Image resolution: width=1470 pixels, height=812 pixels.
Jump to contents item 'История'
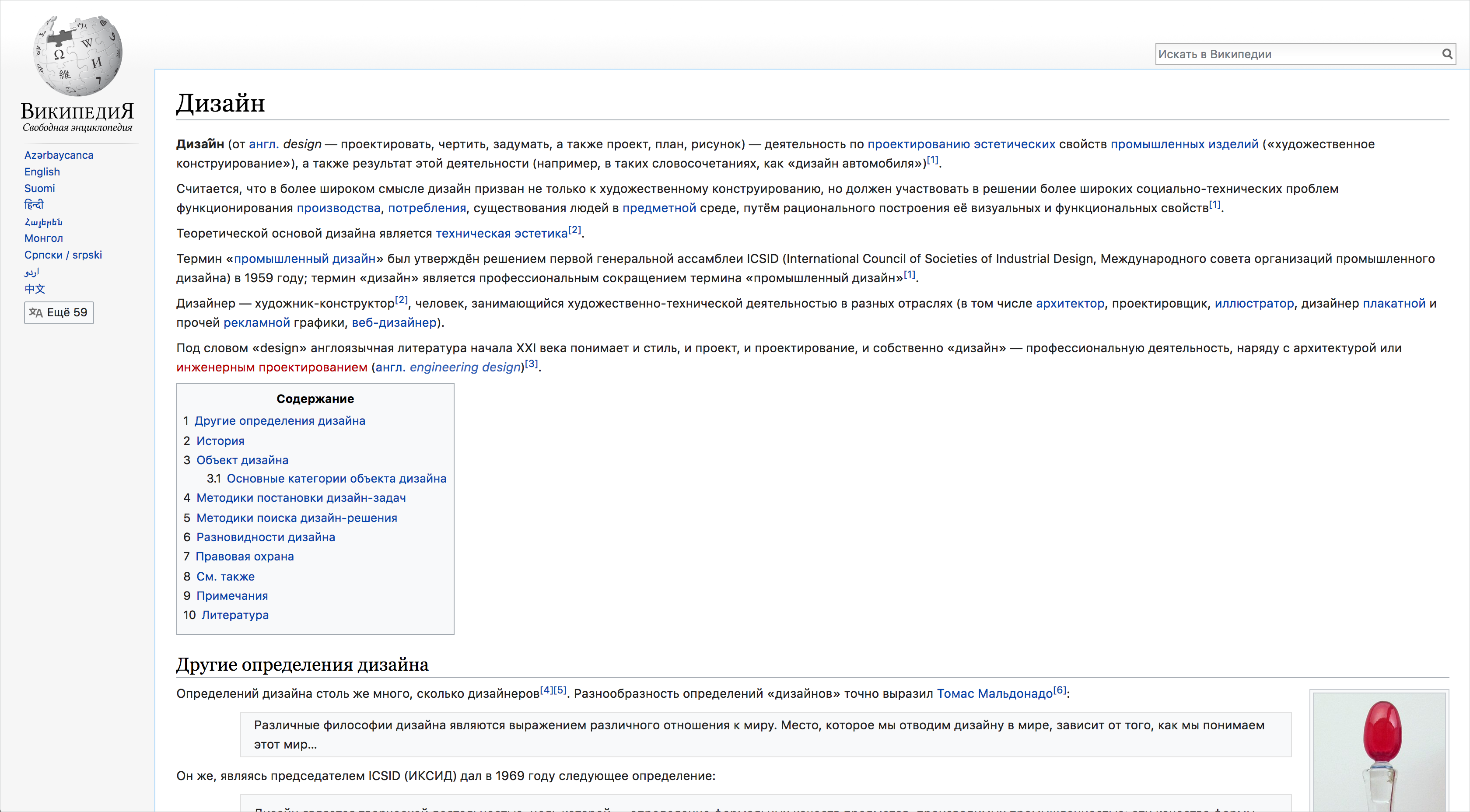[x=220, y=441]
